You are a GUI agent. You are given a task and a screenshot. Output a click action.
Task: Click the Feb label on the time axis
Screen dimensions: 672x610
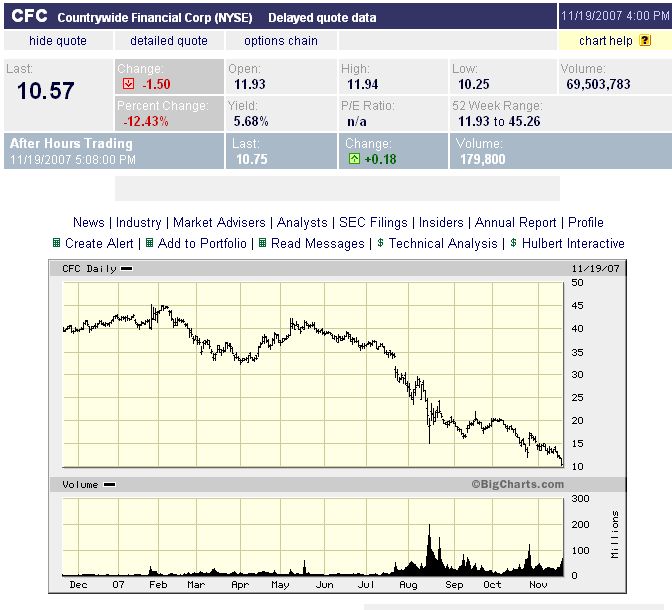pos(158,584)
